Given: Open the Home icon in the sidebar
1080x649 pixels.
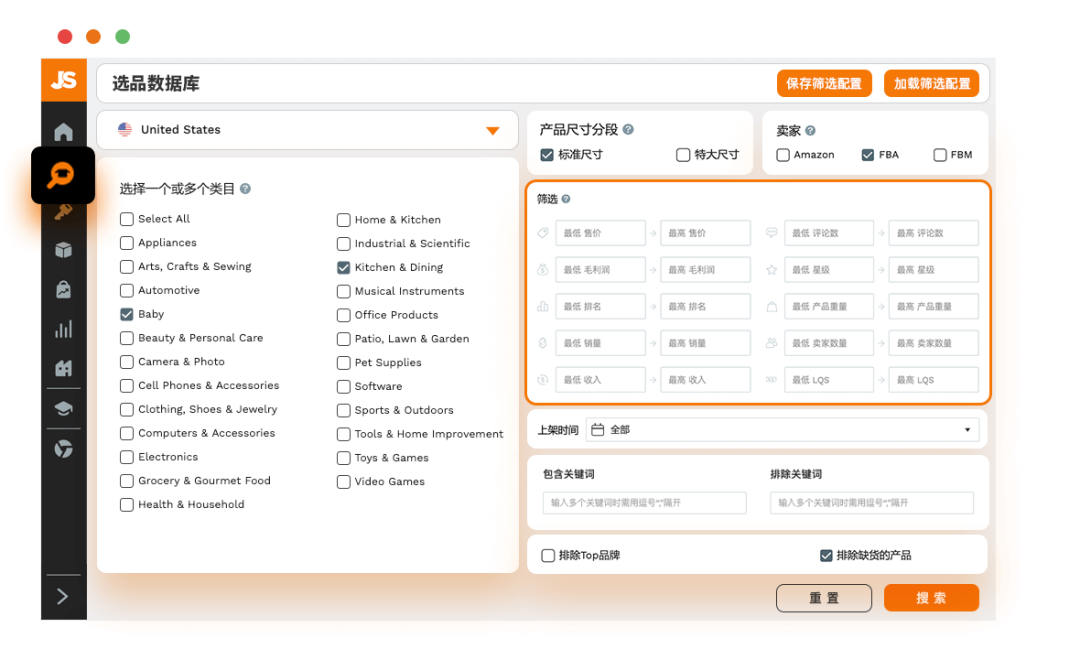Looking at the screenshot, I should pyautogui.click(x=63, y=130).
